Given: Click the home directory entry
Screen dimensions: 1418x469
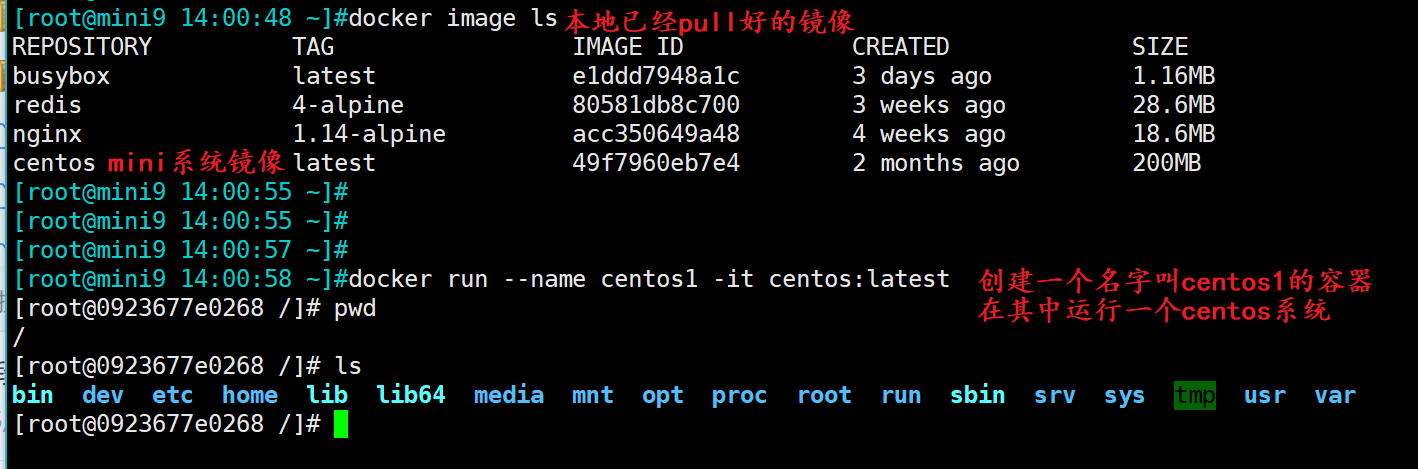Looking at the screenshot, I should [250, 395].
